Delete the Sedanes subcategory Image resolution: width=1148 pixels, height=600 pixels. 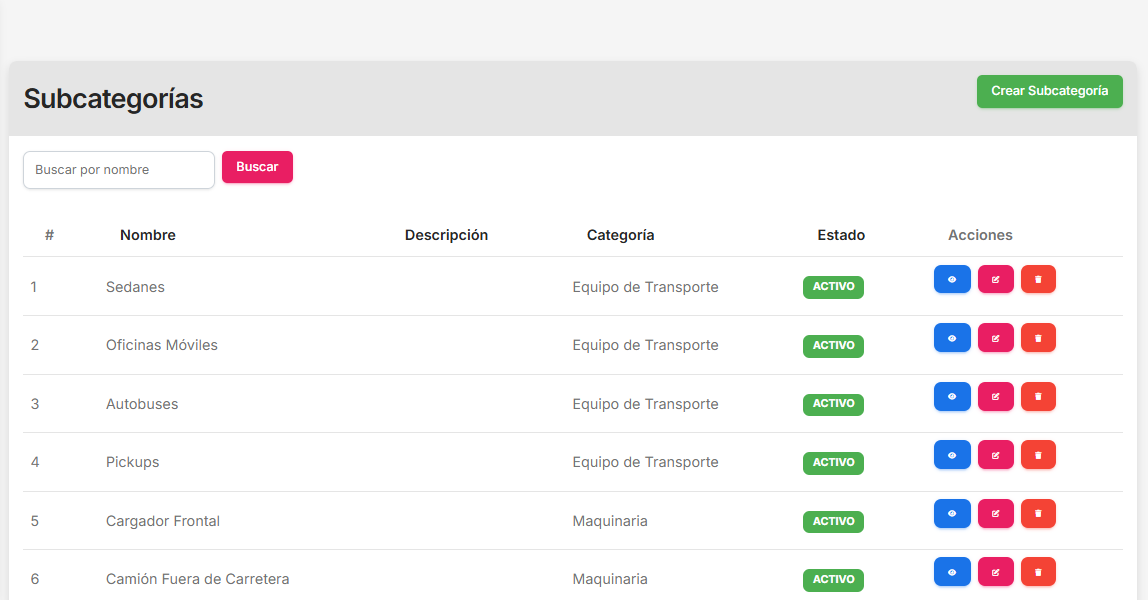tap(1038, 280)
